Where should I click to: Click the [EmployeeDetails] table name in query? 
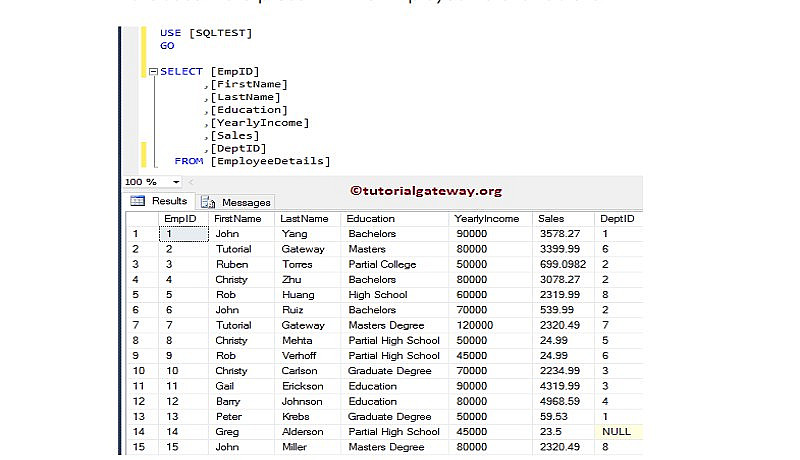pos(270,161)
